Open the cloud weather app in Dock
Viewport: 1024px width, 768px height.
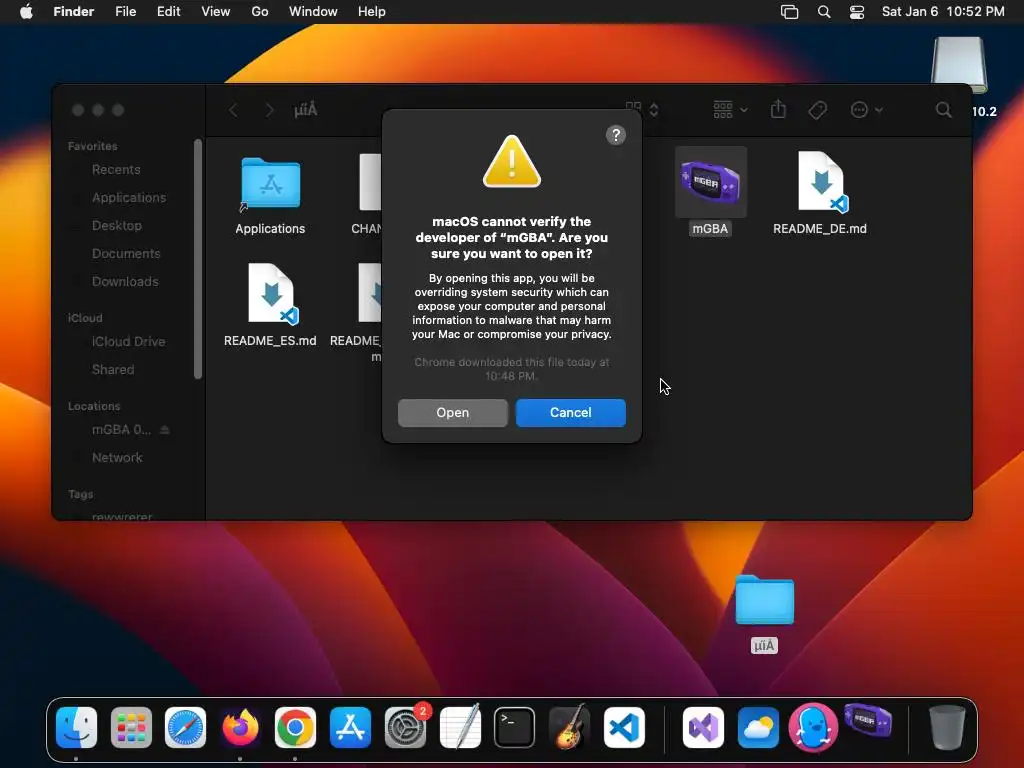click(x=758, y=728)
